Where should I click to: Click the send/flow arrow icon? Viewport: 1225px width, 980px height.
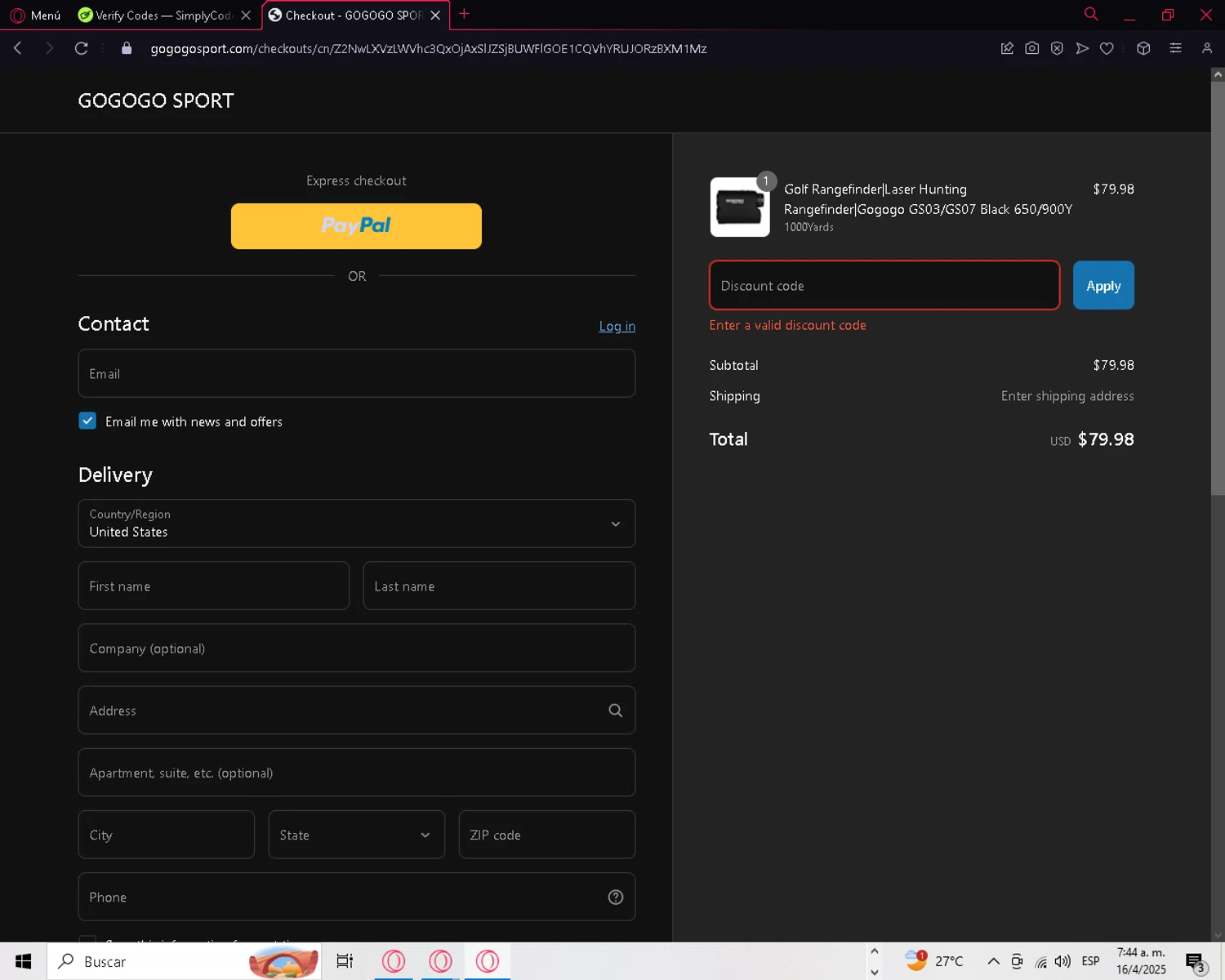(x=1082, y=48)
